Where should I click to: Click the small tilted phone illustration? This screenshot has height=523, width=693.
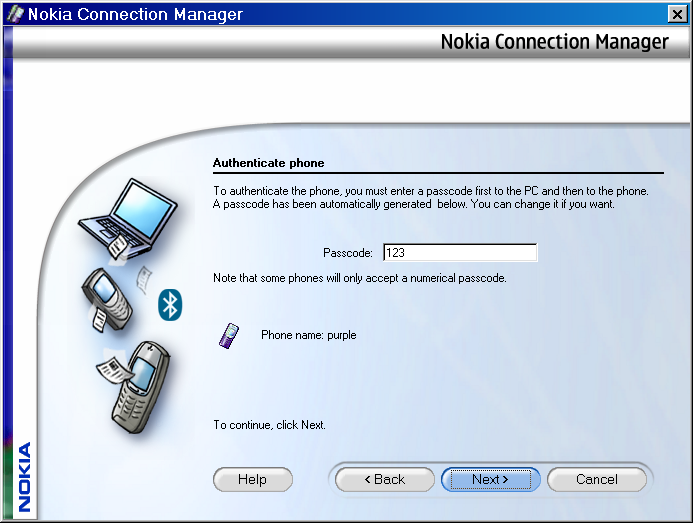pos(106,299)
